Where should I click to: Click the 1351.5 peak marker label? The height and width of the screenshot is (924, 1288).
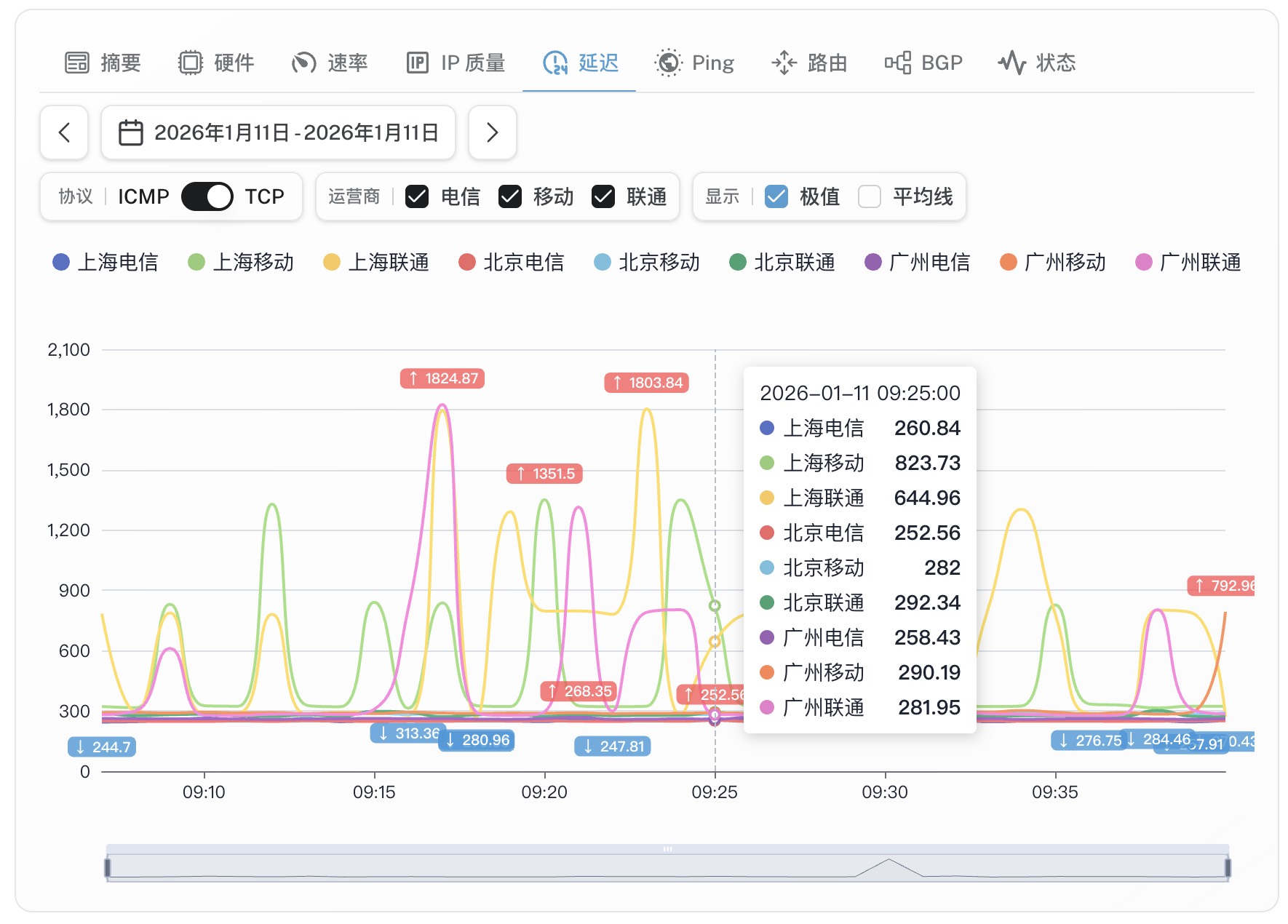(x=544, y=474)
